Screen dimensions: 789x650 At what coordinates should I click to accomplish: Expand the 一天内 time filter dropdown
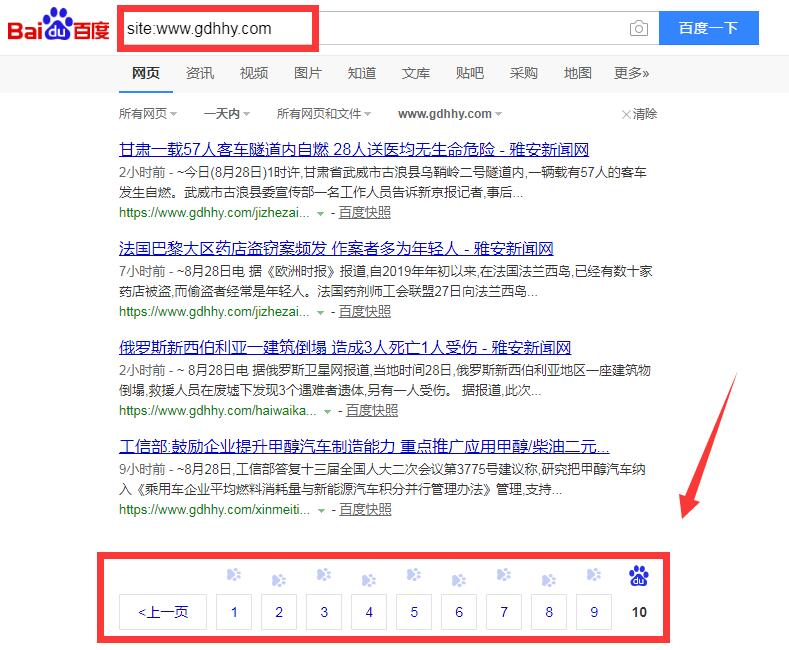click(226, 114)
